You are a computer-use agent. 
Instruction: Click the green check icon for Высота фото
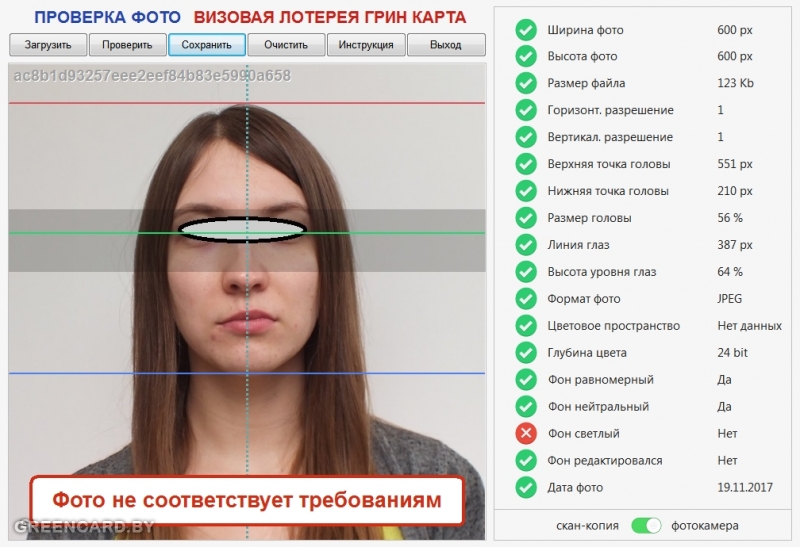526,56
